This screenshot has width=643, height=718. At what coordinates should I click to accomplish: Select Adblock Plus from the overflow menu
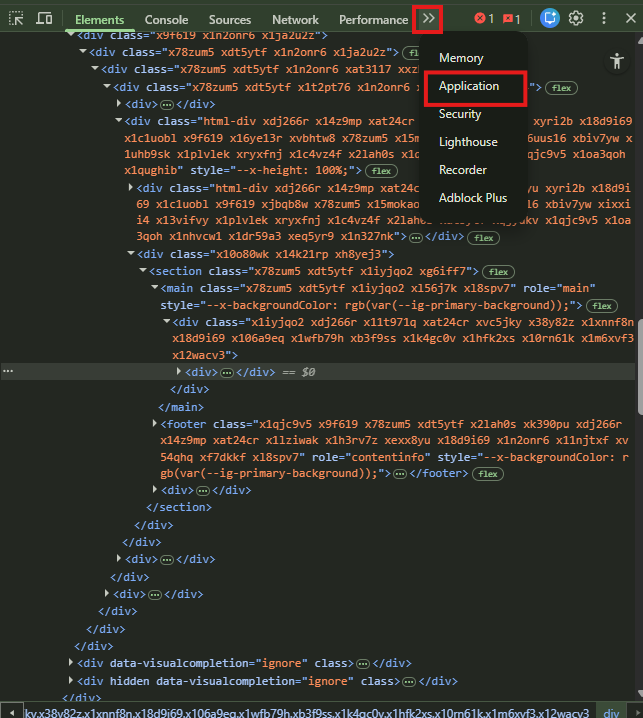pyautogui.click(x=473, y=198)
